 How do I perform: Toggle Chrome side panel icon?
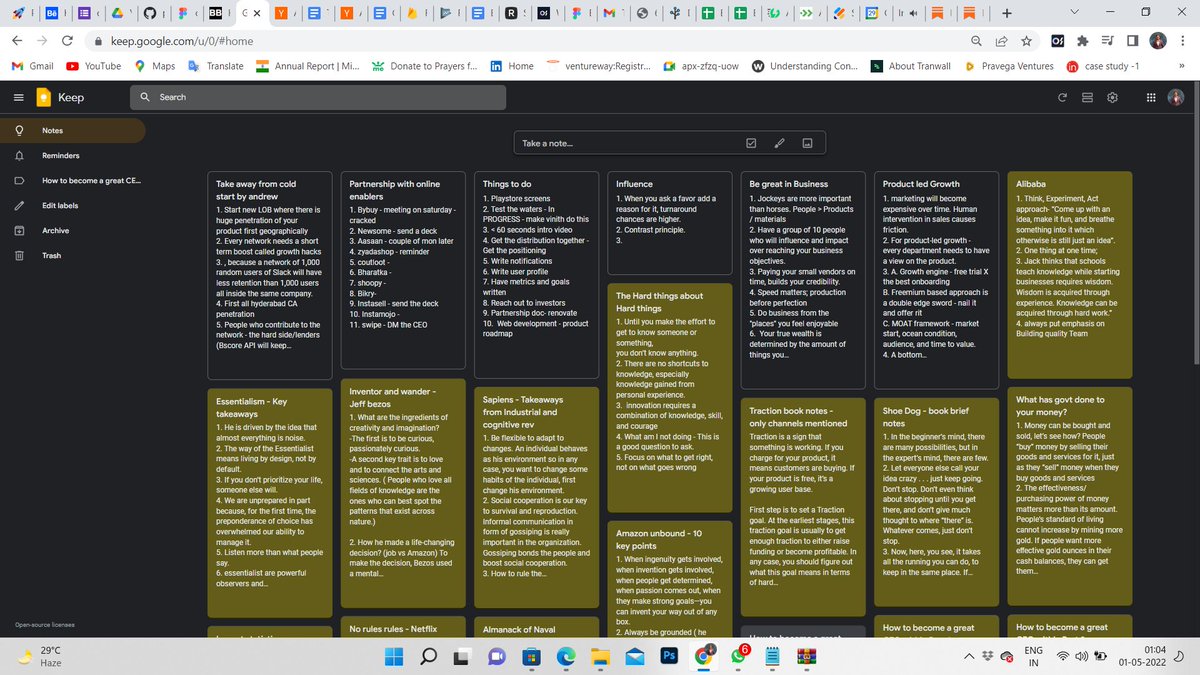coord(1133,41)
